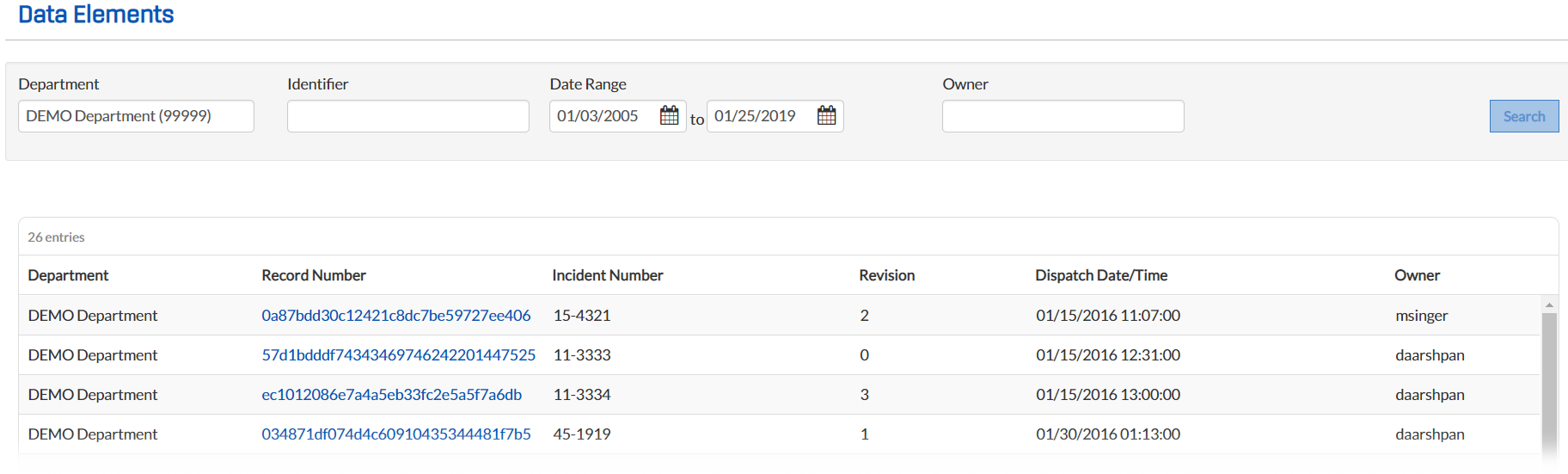Click owner daarshpan in 11-3333 row
This screenshot has width=1568, height=474.
tap(1430, 355)
